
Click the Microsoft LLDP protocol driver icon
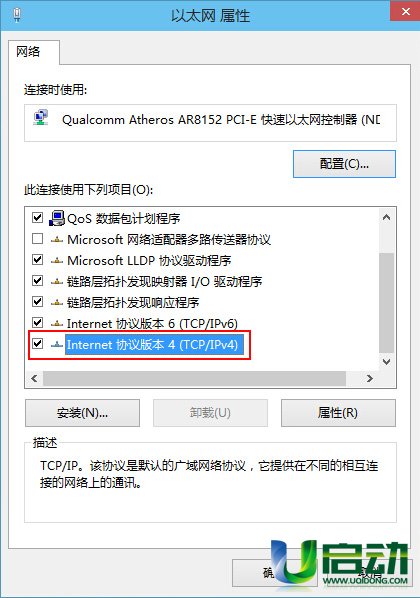click(57, 261)
